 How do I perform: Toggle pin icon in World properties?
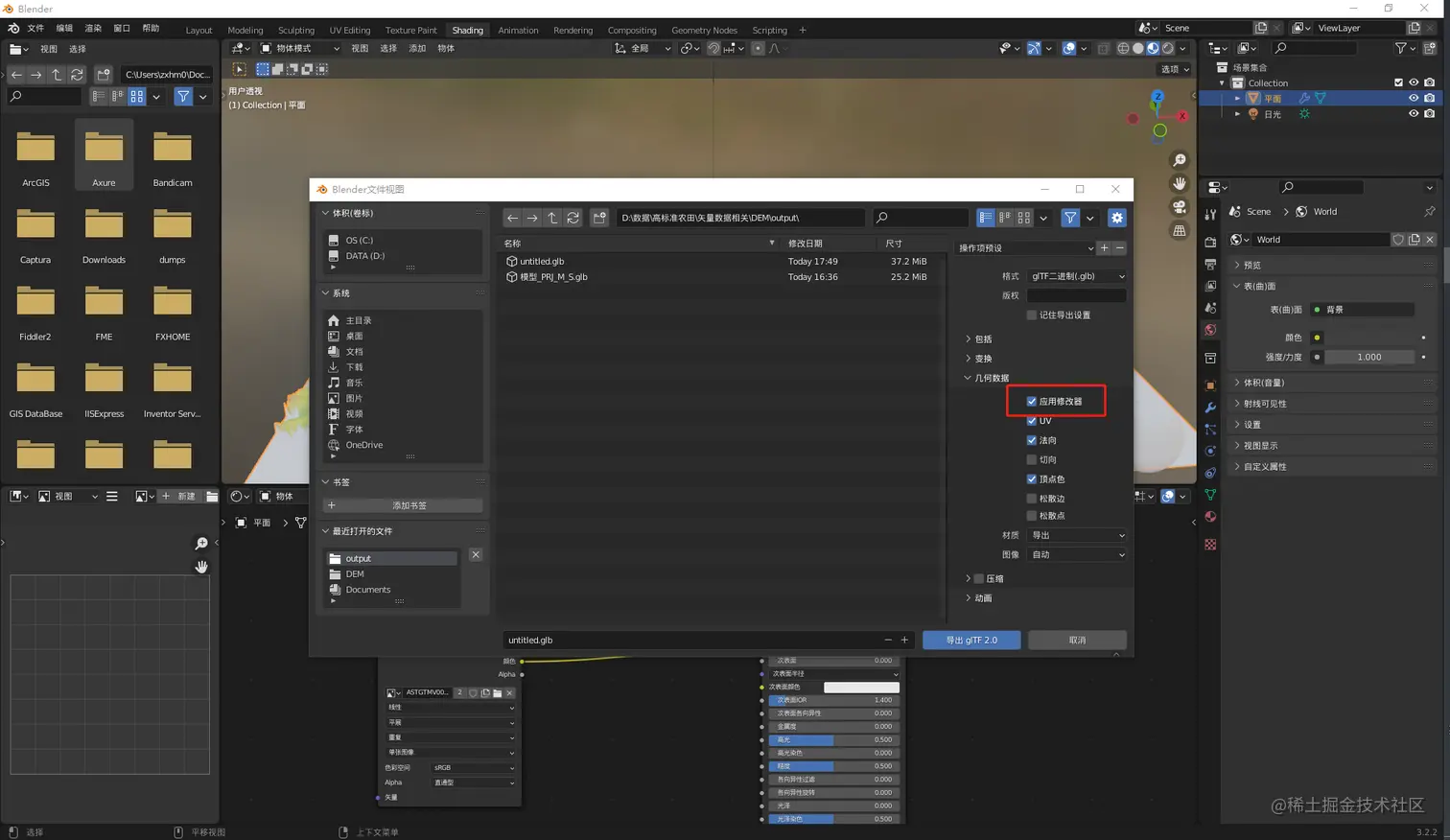(1429, 211)
